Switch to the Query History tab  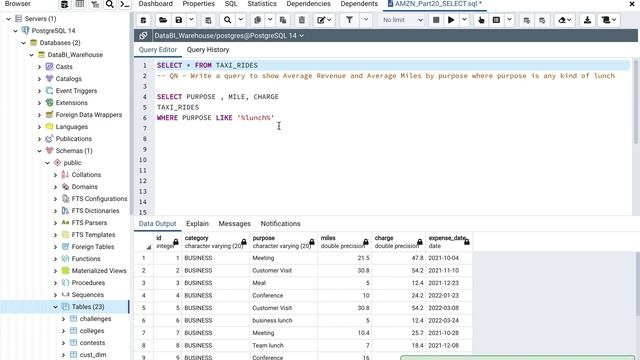[x=208, y=50]
